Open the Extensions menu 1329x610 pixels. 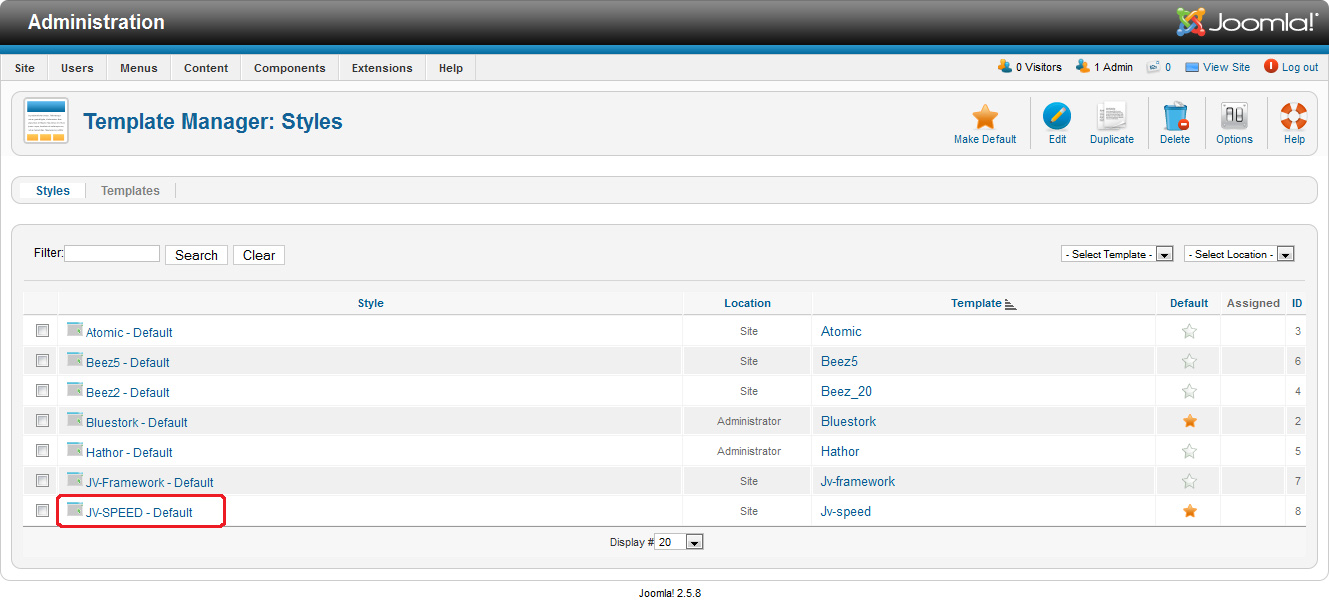pyautogui.click(x=382, y=68)
